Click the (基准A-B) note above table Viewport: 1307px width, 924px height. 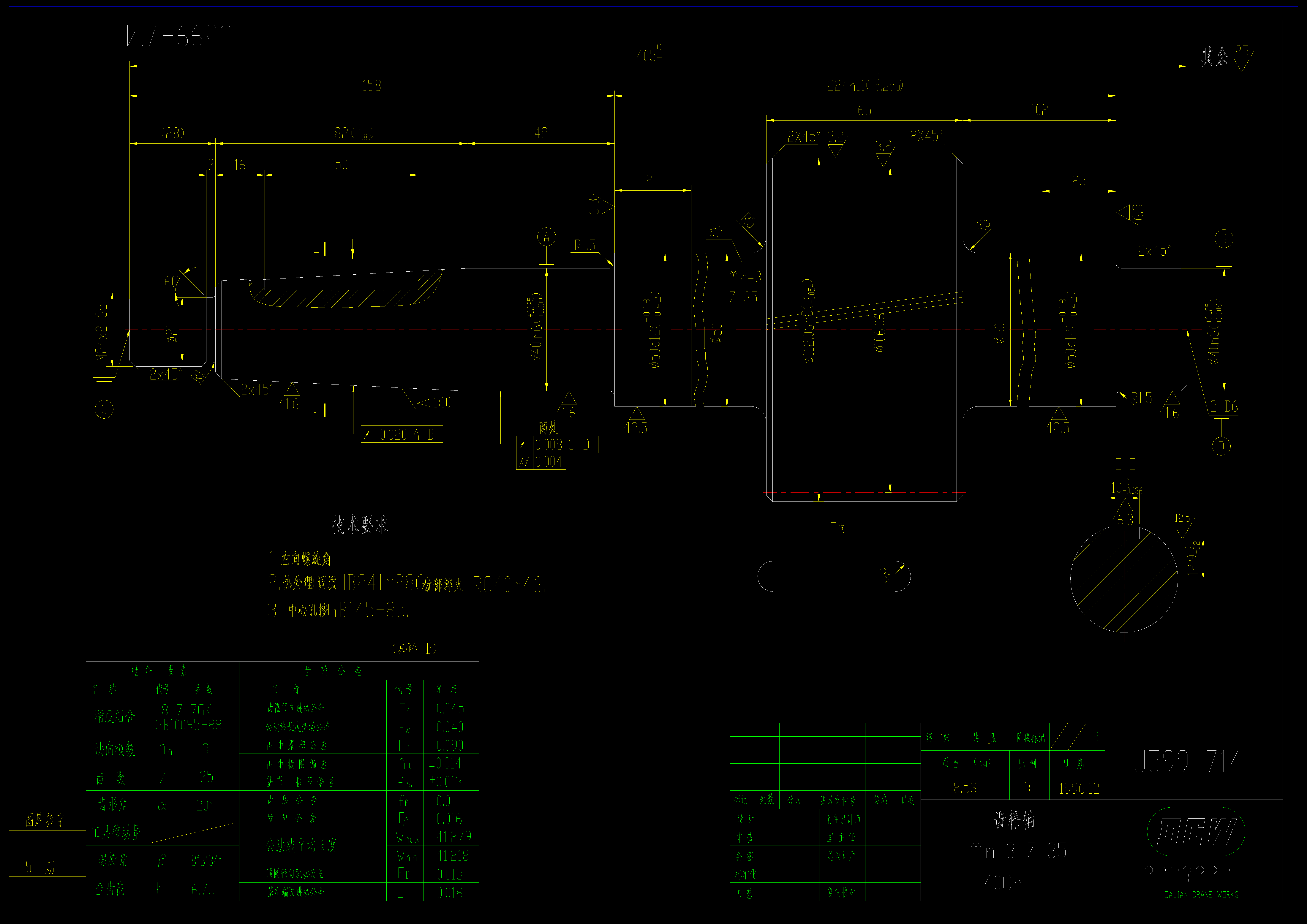pos(414,648)
